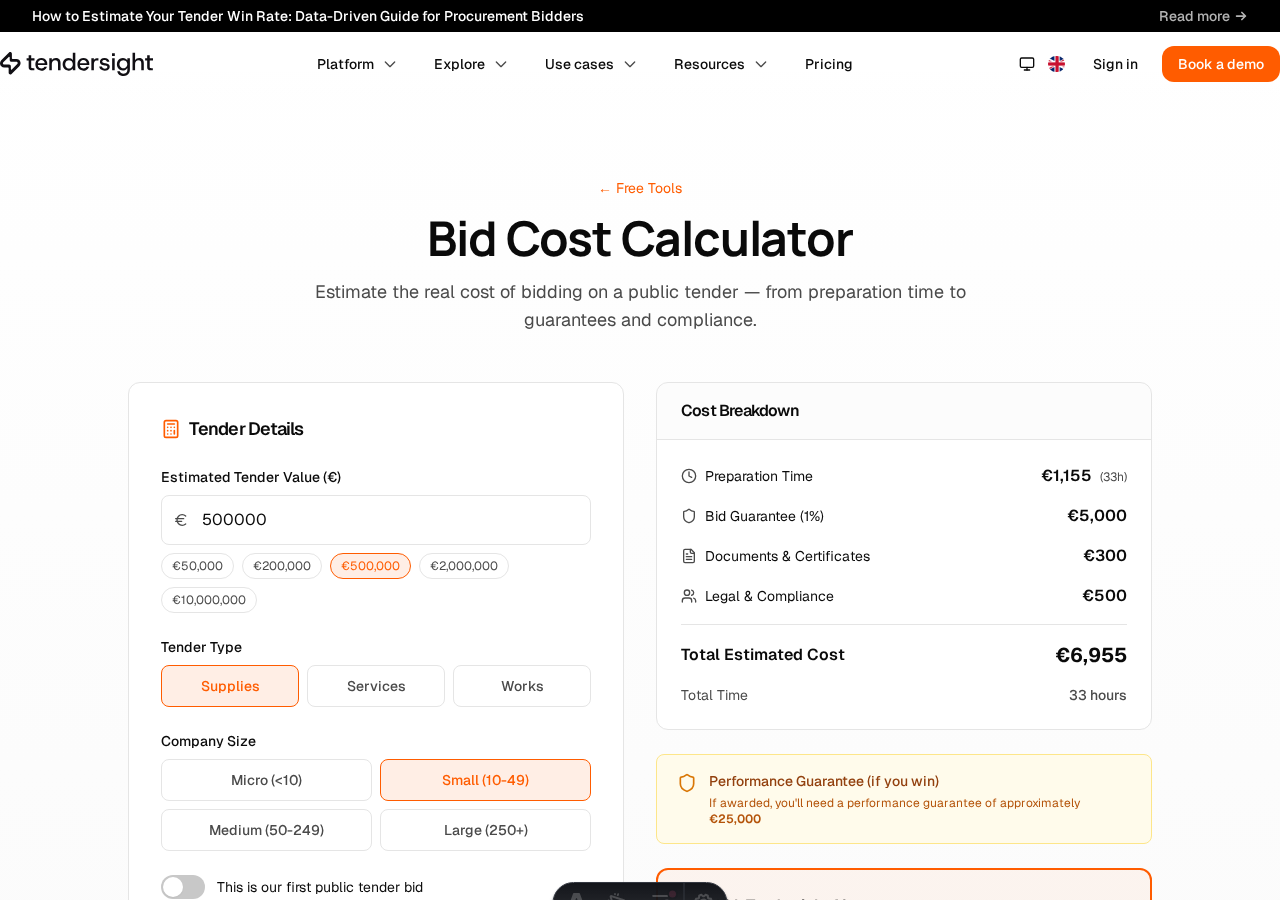Click the Tender Details calculator icon
The width and height of the screenshot is (1280, 900).
[x=171, y=429]
